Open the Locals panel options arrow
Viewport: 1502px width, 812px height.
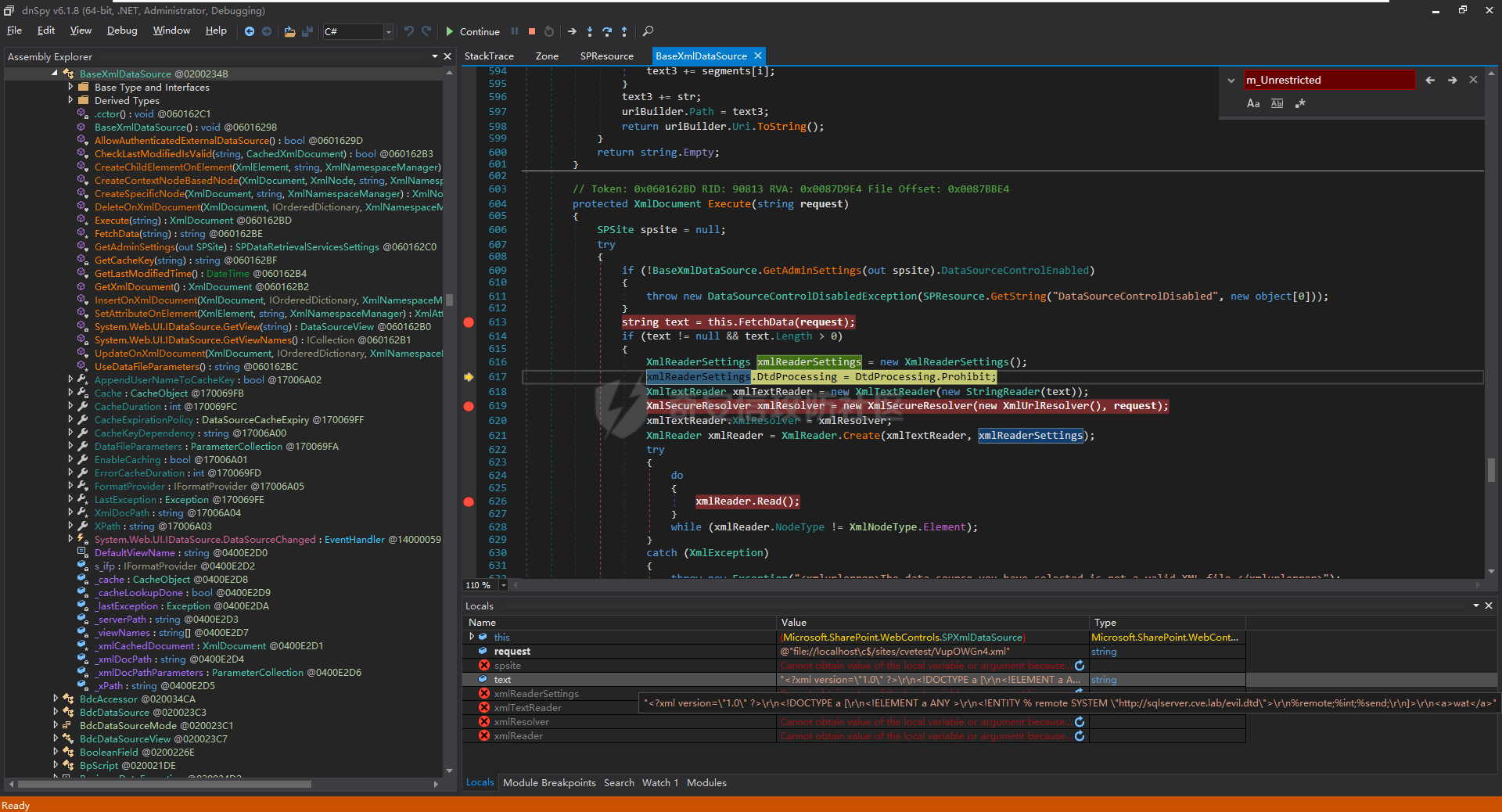pyautogui.click(x=1476, y=605)
